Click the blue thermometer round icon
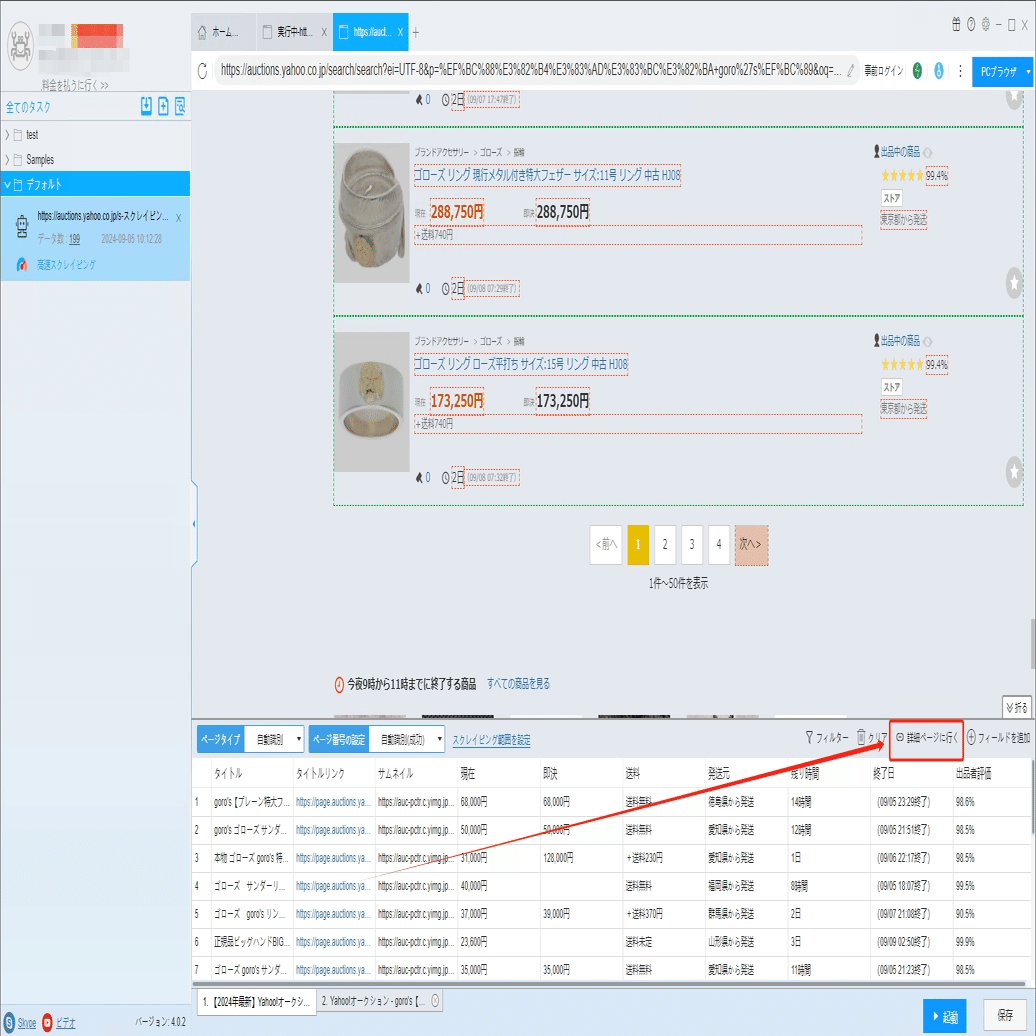 (938, 71)
